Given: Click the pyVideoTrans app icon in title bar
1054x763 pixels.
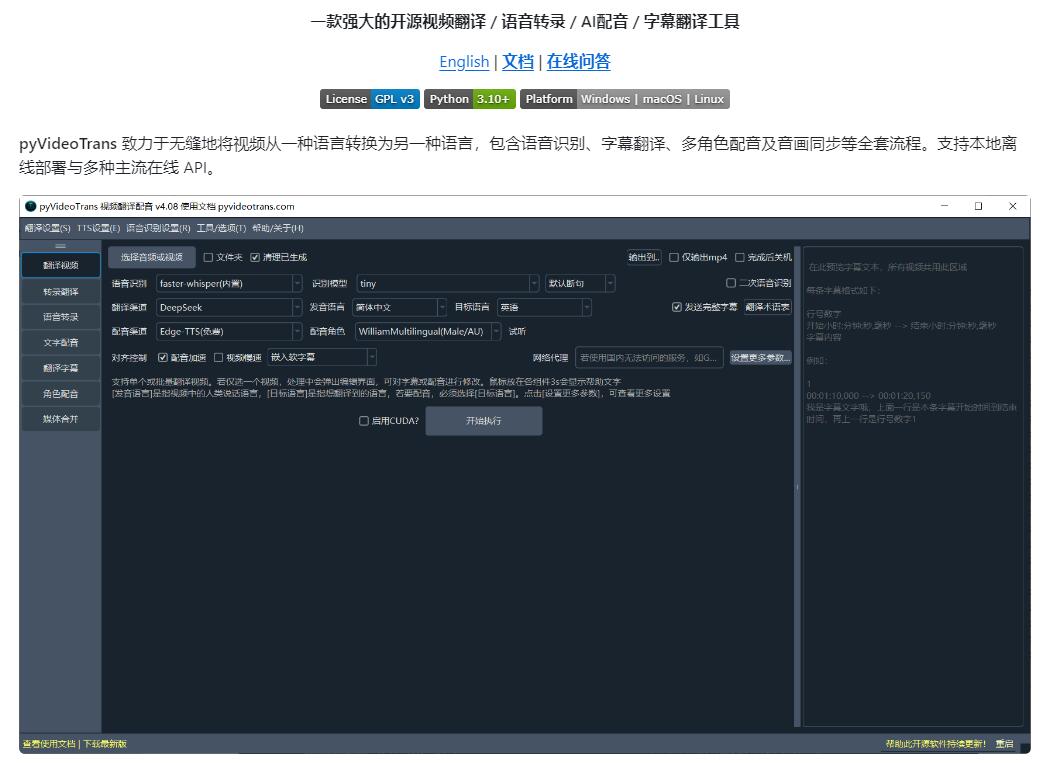Looking at the screenshot, I should pyautogui.click(x=31, y=206).
